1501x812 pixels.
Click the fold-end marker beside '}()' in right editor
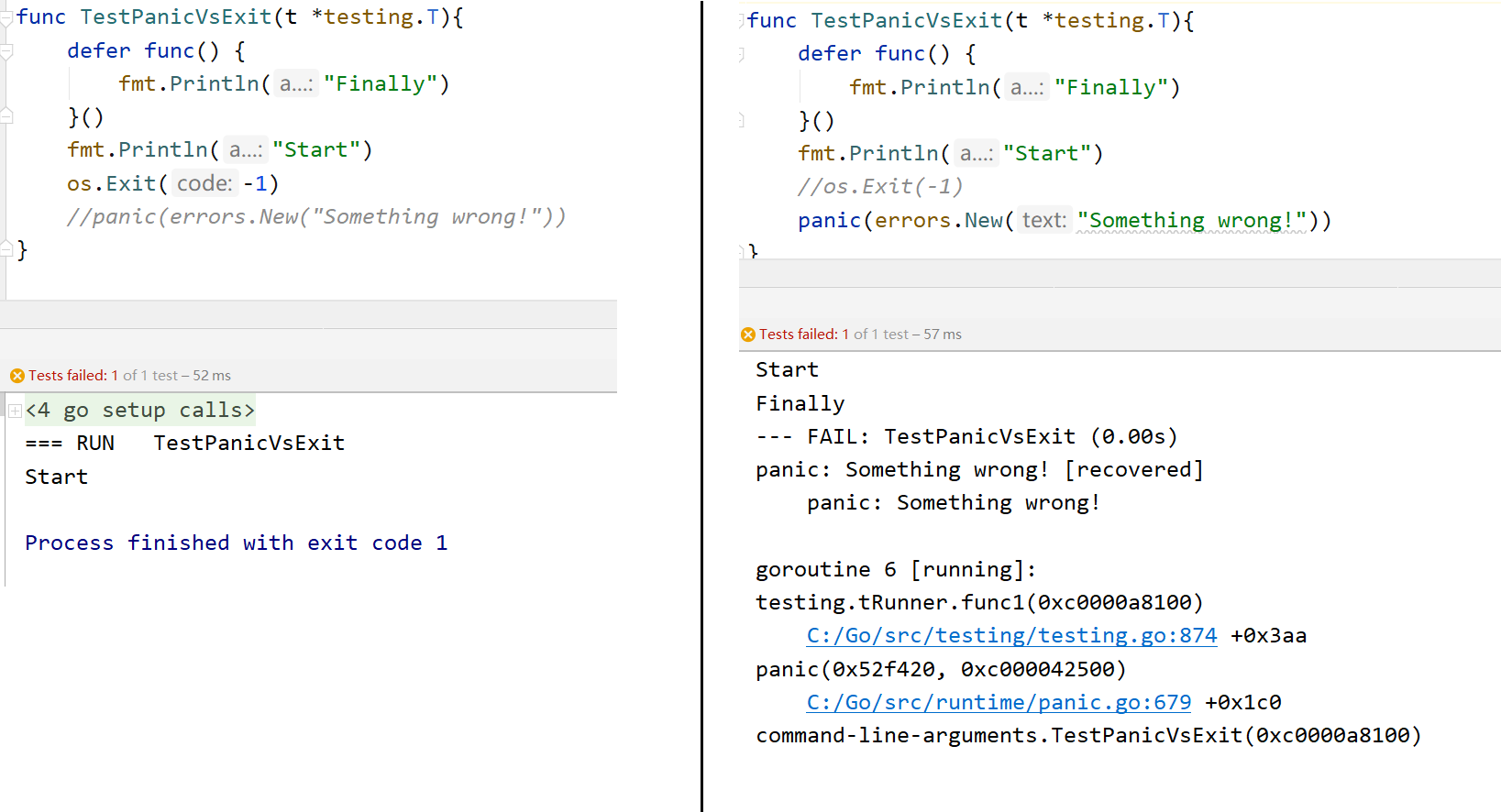[x=742, y=121]
